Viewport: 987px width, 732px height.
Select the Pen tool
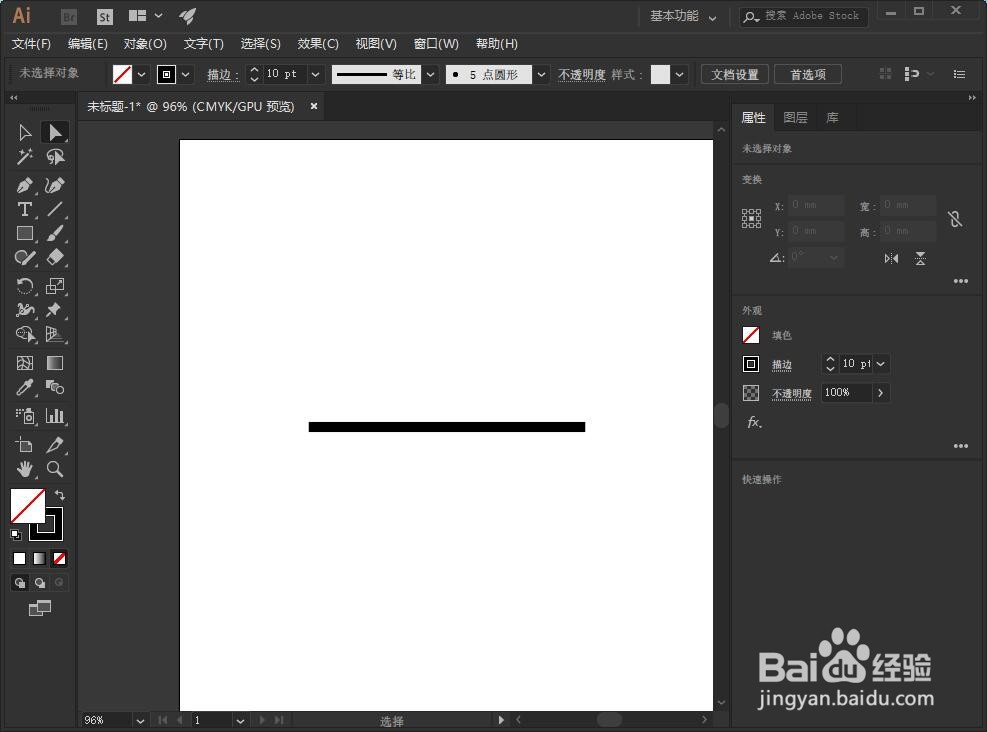(x=25, y=185)
